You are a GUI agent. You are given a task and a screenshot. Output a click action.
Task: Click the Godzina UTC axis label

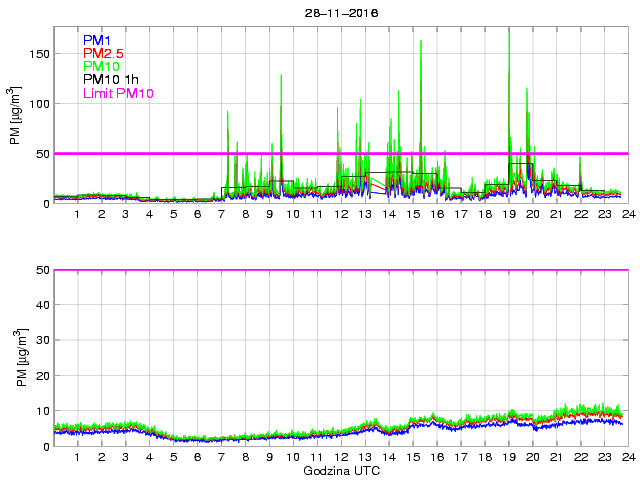(340, 470)
